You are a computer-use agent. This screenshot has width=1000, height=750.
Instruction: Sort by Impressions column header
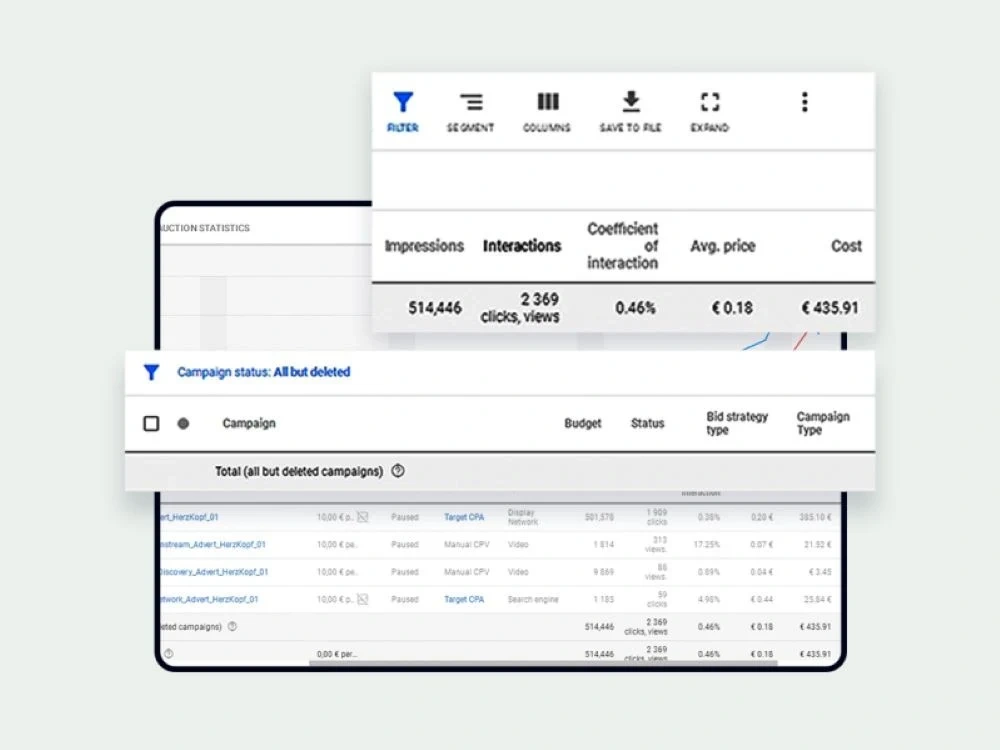click(424, 246)
